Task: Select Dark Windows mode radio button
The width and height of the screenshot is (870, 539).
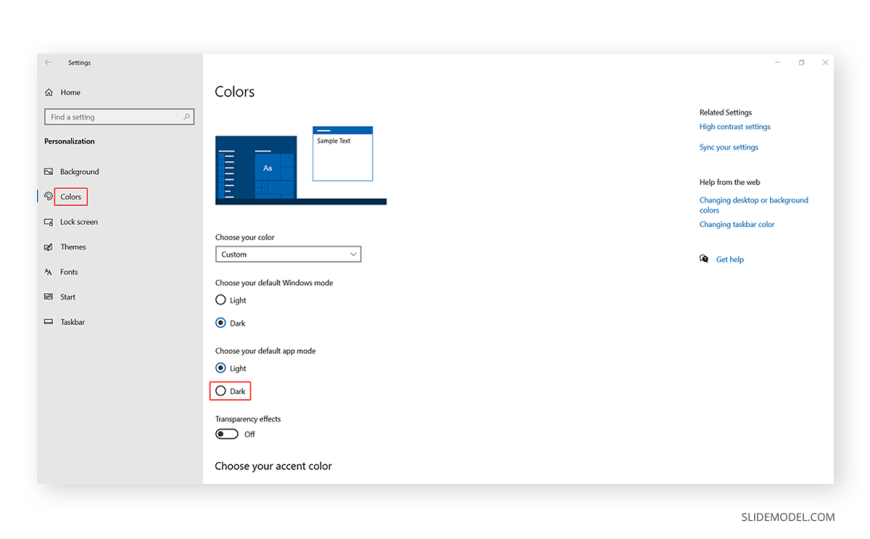Action: coord(220,323)
